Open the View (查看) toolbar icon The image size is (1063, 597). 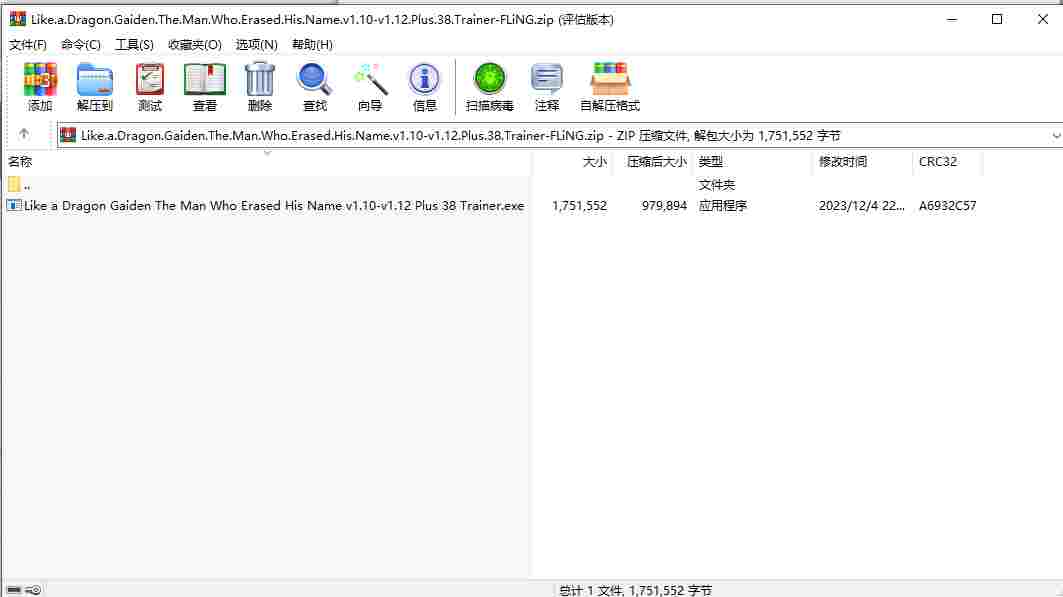[x=205, y=86]
